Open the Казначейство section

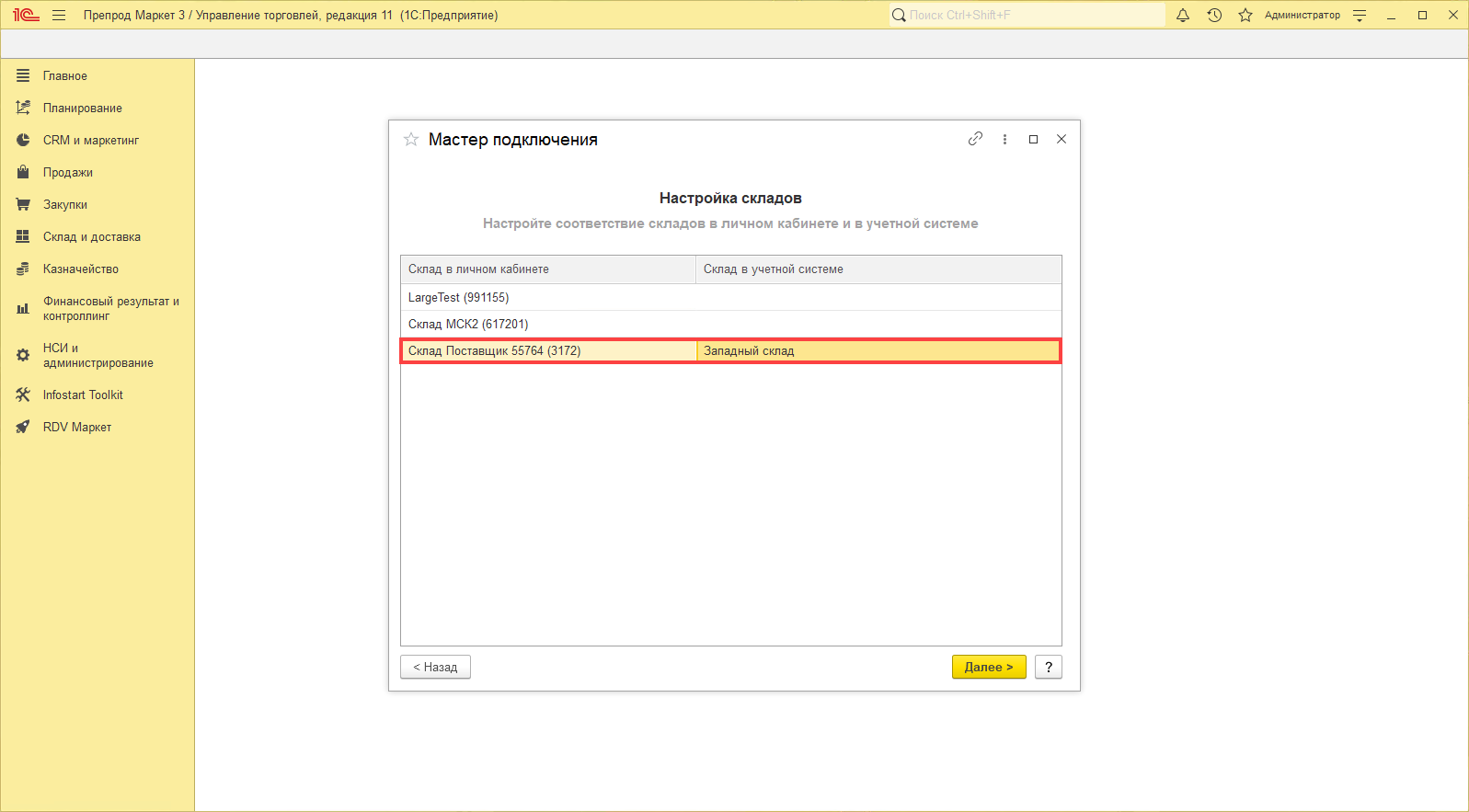[80, 269]
